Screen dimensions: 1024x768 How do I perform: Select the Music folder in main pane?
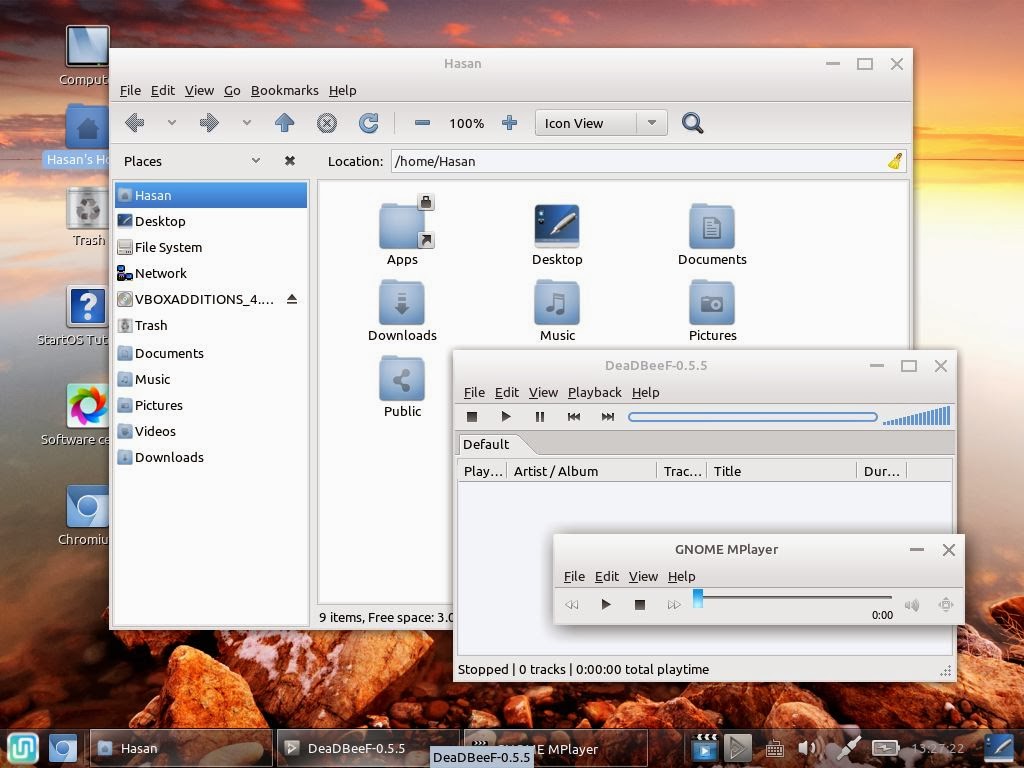pos(557,310)
